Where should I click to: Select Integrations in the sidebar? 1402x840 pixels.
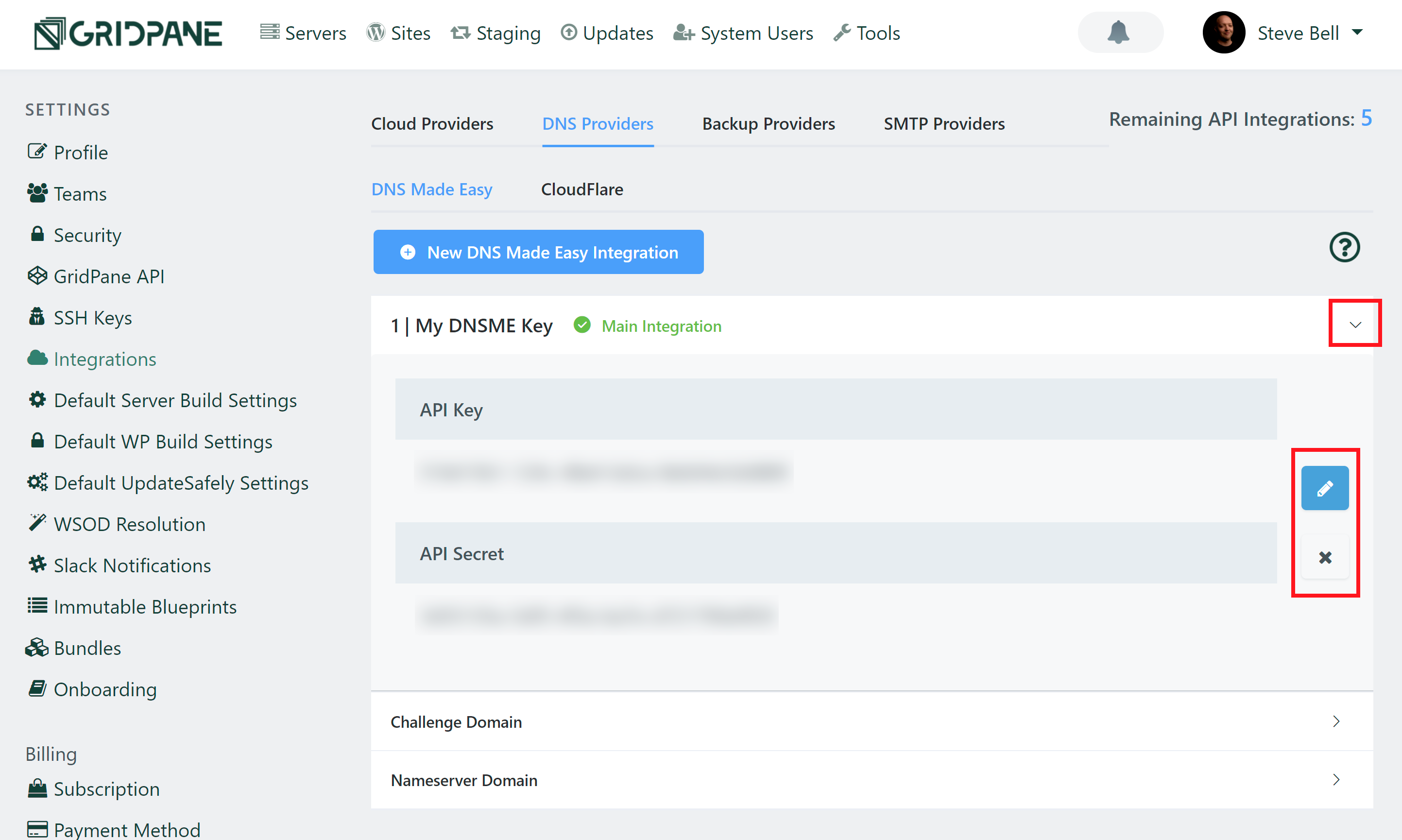click(x=92, y=359)
